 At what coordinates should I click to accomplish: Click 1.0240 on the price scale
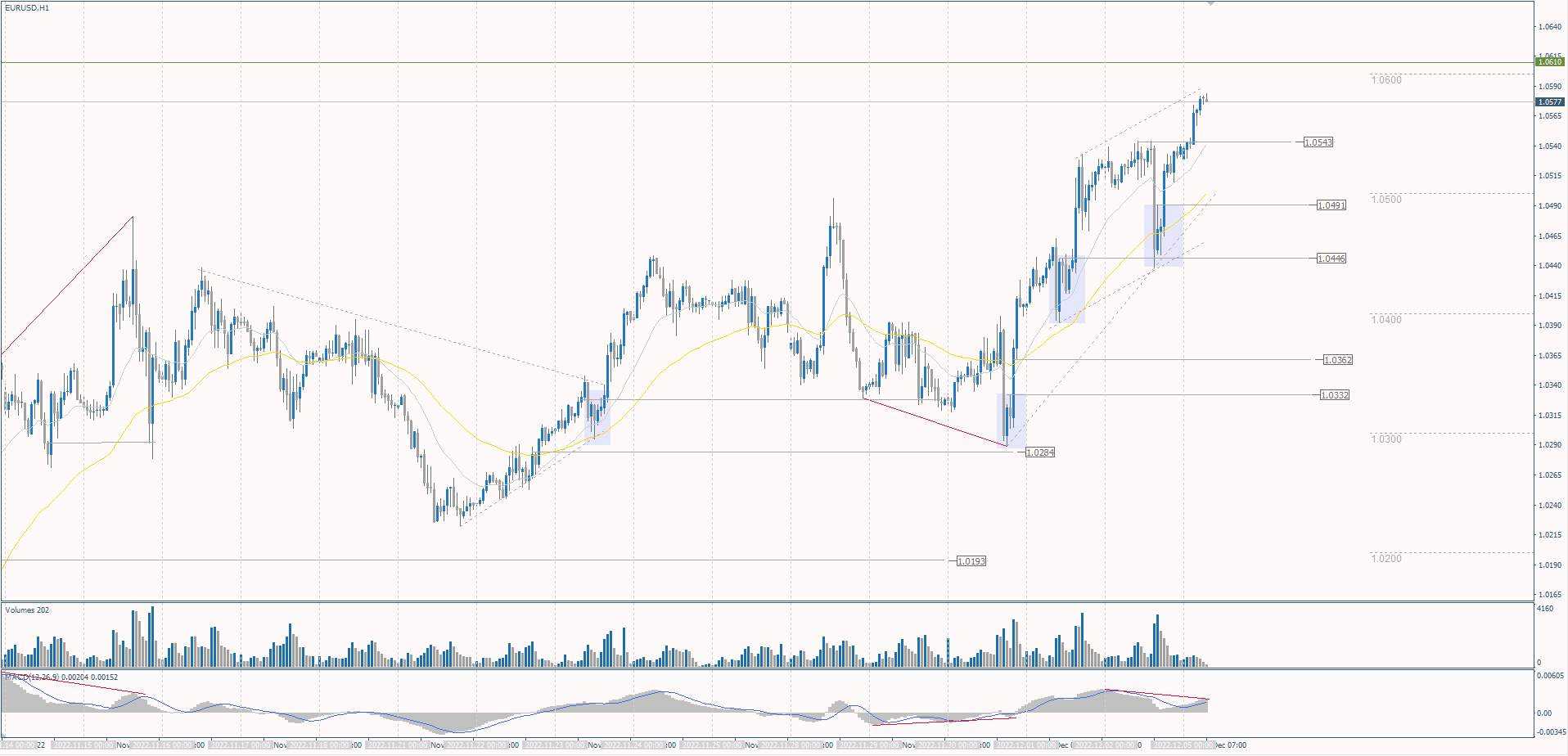(1549, 506)
